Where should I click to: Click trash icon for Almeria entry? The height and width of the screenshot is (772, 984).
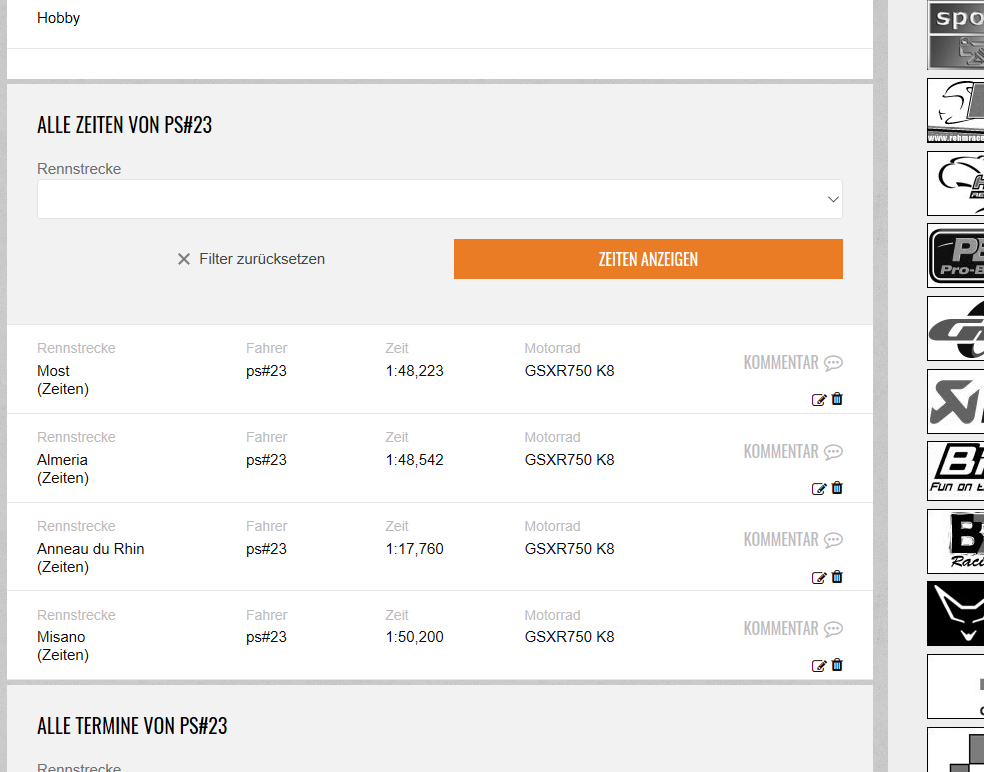pyautogui.click(x=837, y=488)
